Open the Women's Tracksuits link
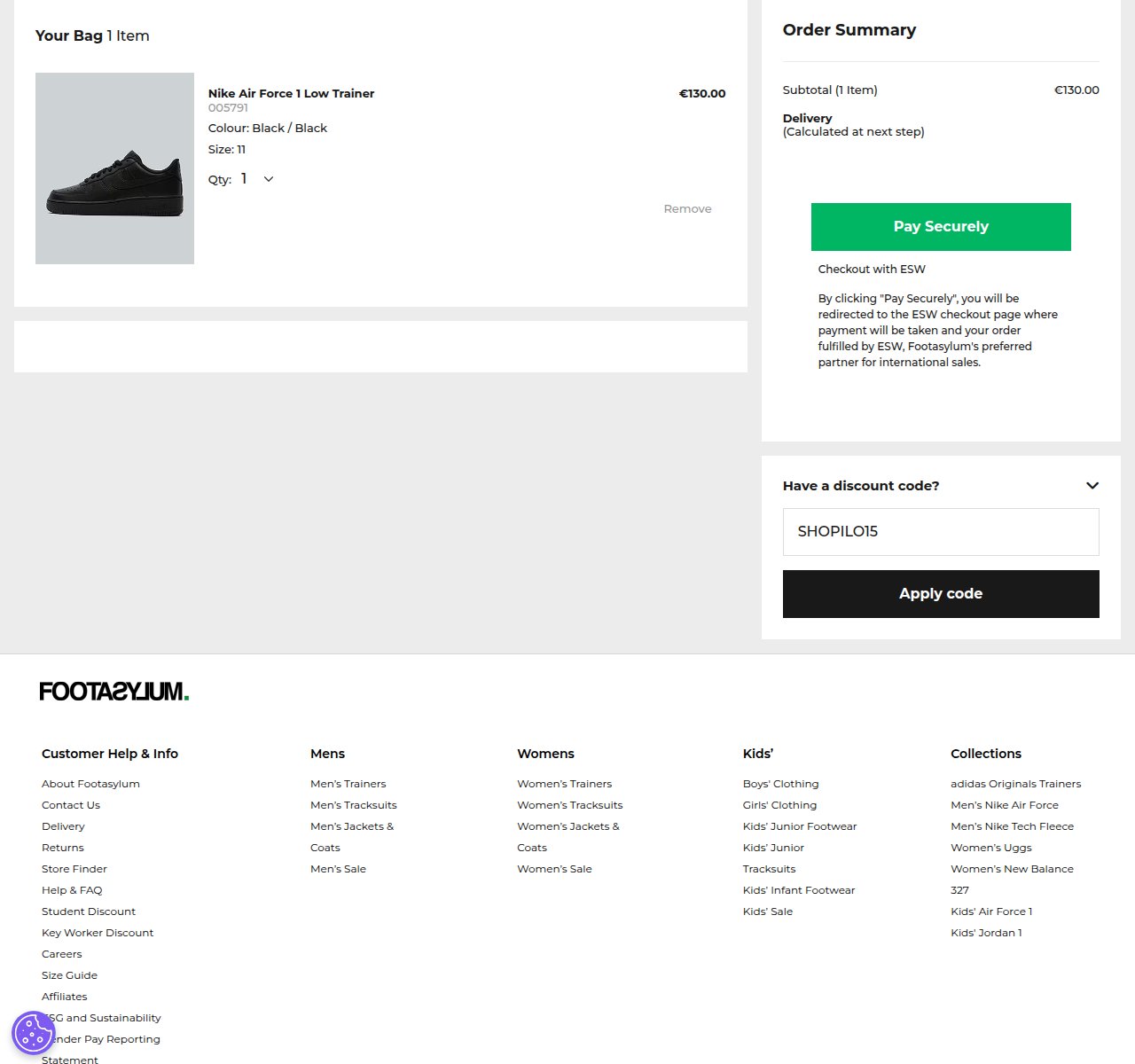Image resolution: width=1135 pixels, height=1064 pixels. (570, 805)
